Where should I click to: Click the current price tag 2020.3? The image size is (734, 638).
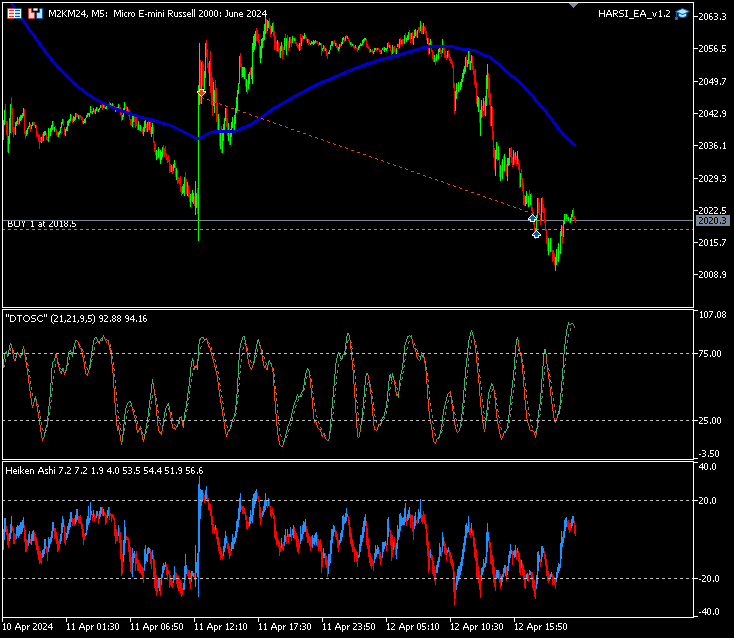[x=712, y=220]
